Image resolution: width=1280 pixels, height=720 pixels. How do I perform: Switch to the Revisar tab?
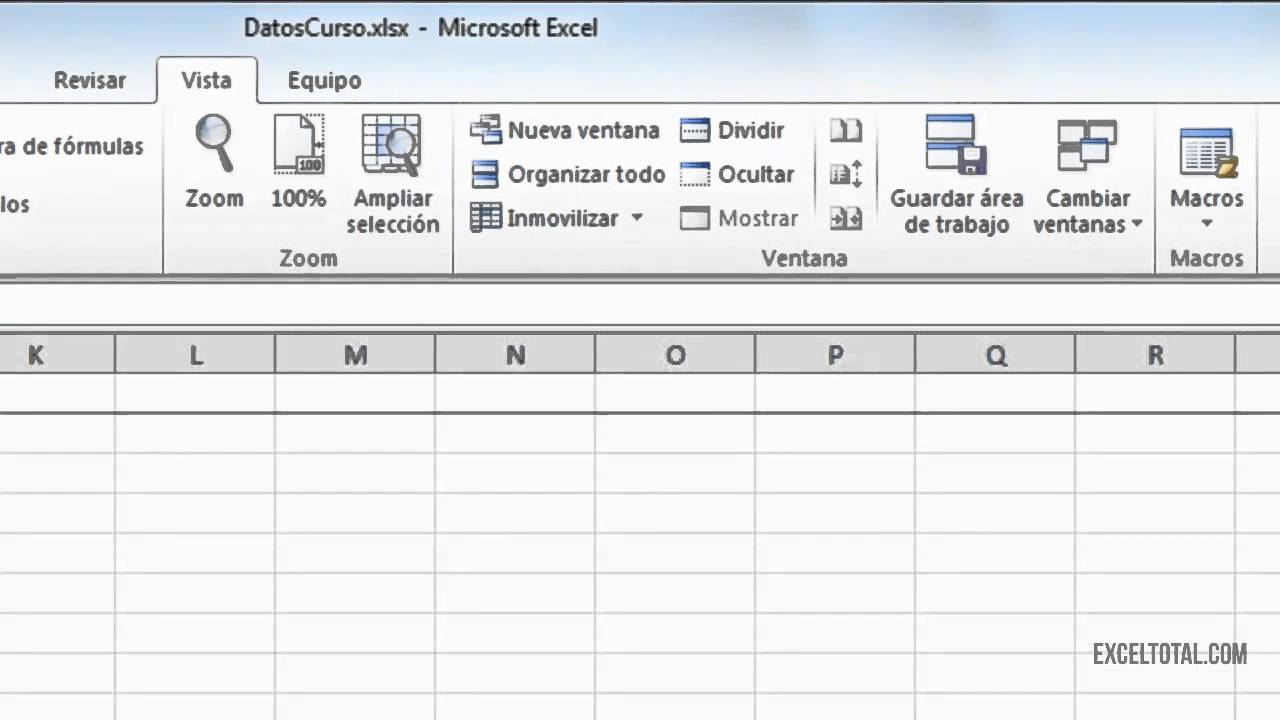(x=90, y=81)
